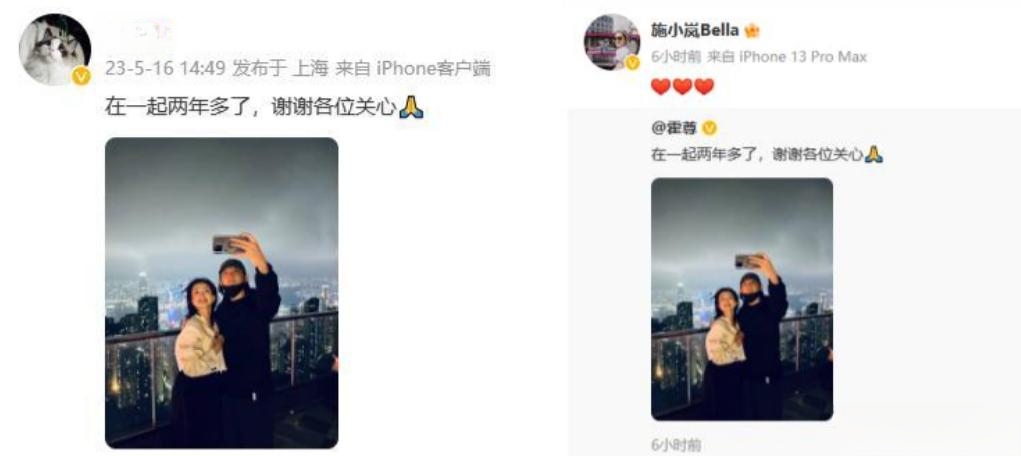This screenshot has height=456, width=1021.
Task: Click the 来自 iPhone客户端 source label
Action: pyautogui.click(x=413, y=68)
